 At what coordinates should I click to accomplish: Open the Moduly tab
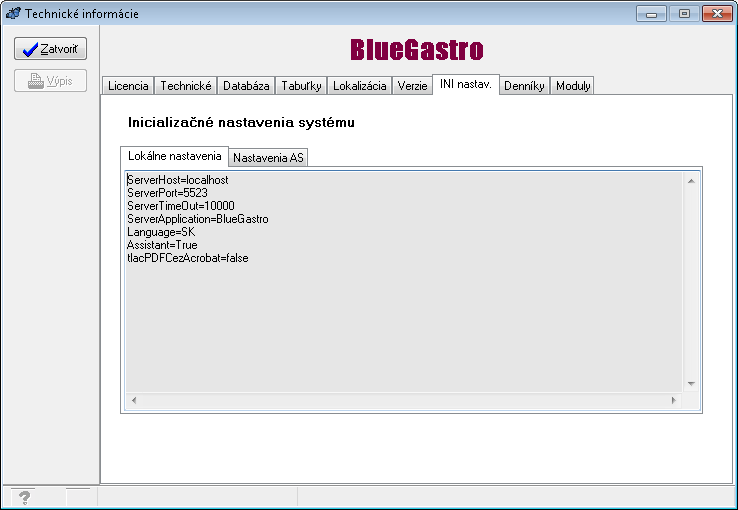pyautogui.click(x=573, y=86)
